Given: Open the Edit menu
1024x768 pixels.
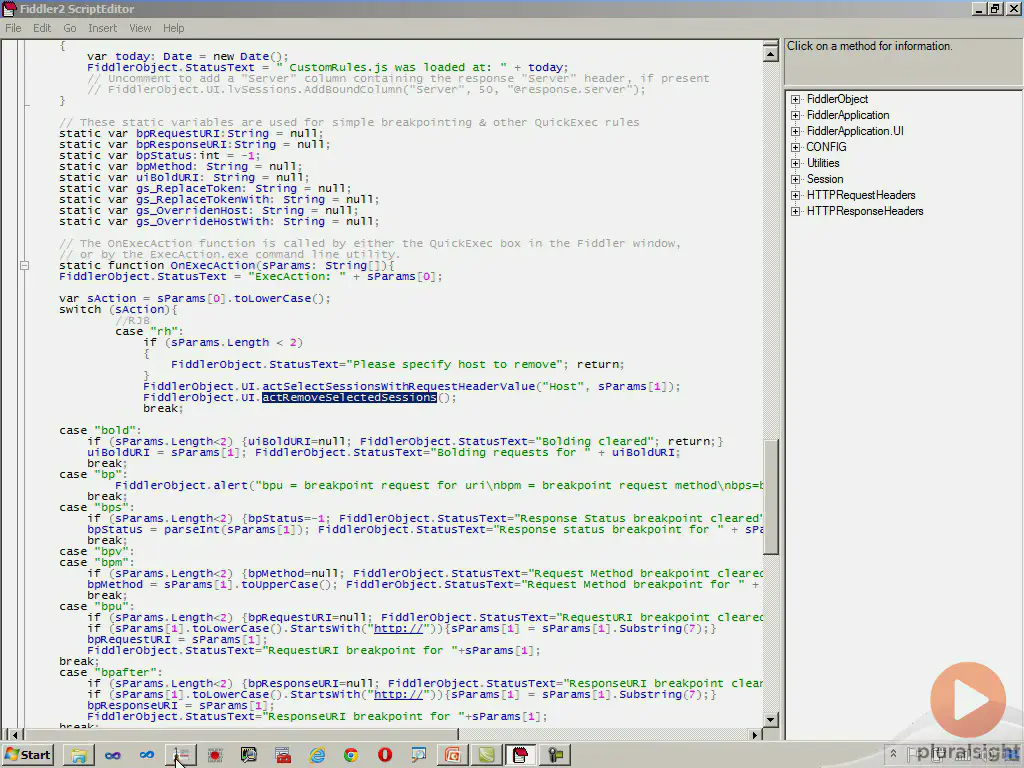Looking at the screenshot, I should point(42,28).
